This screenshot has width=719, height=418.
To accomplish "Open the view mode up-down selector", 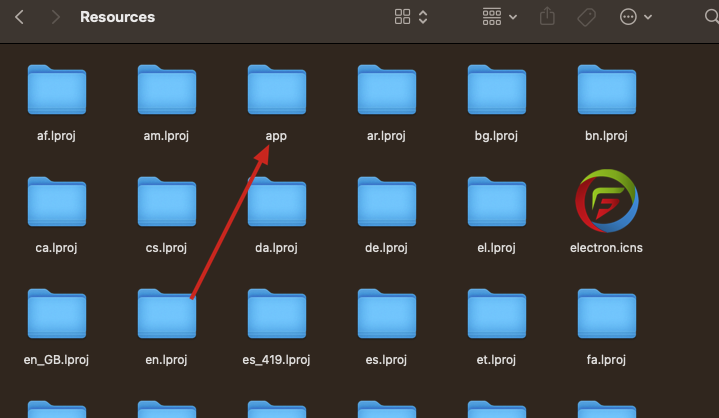I will (x=423, y=17).
